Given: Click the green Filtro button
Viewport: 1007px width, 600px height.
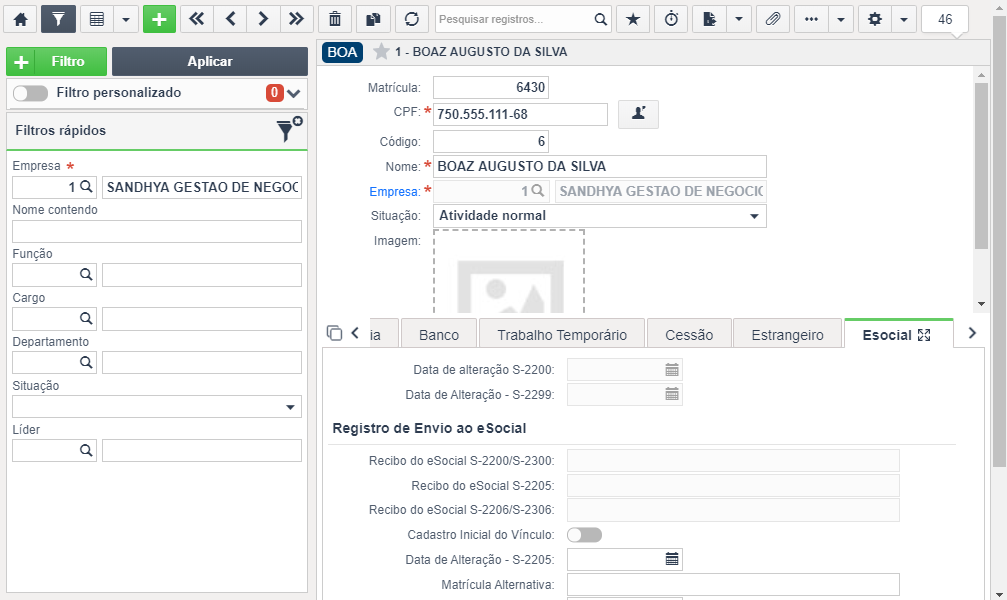Looking at the screenshot, I should 57,62.
